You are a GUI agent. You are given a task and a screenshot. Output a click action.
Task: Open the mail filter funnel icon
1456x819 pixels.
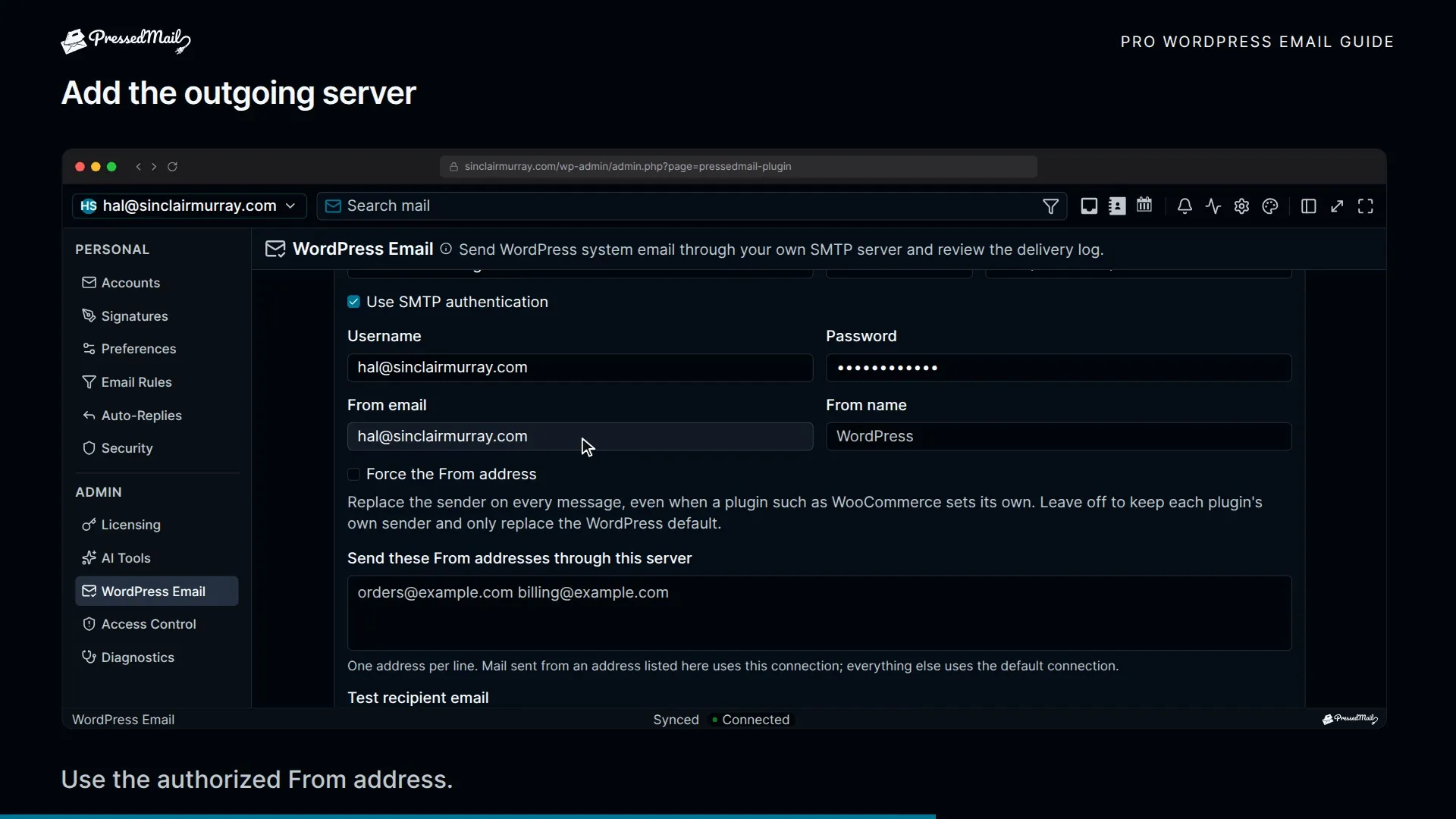[1050, 206]
